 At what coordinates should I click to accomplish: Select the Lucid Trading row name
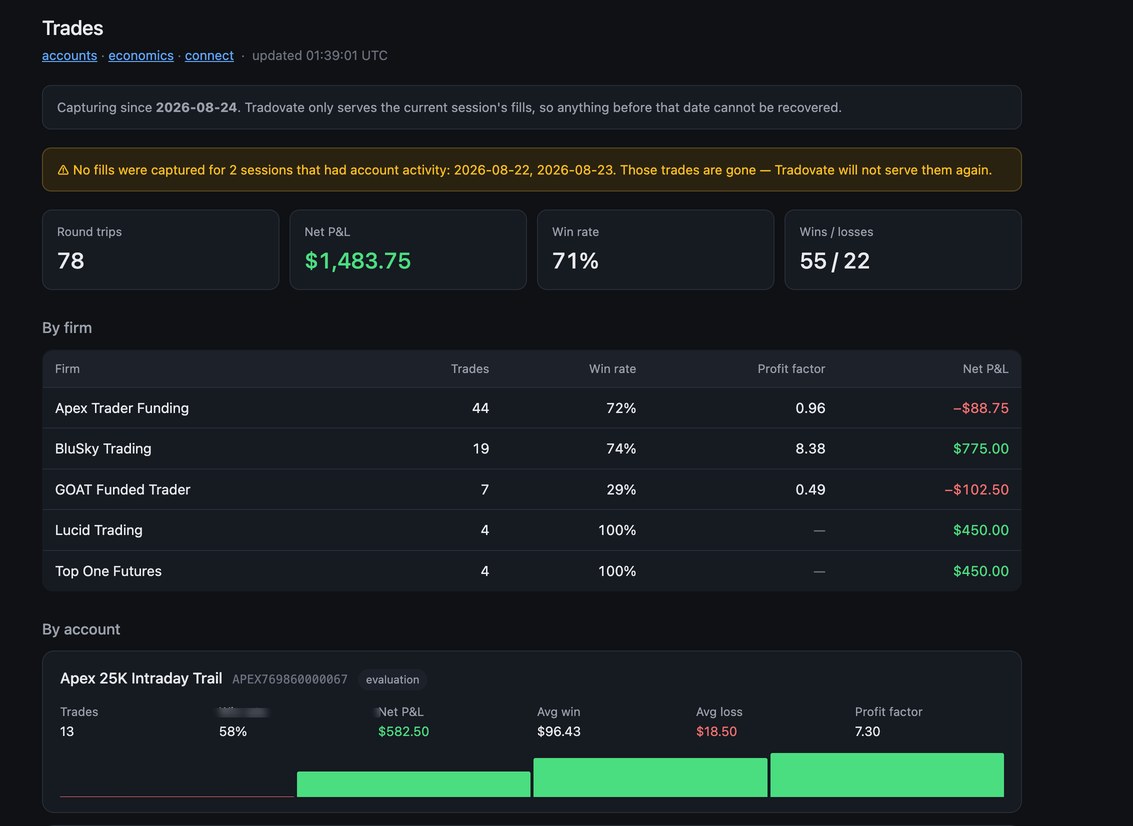[99, 530]
